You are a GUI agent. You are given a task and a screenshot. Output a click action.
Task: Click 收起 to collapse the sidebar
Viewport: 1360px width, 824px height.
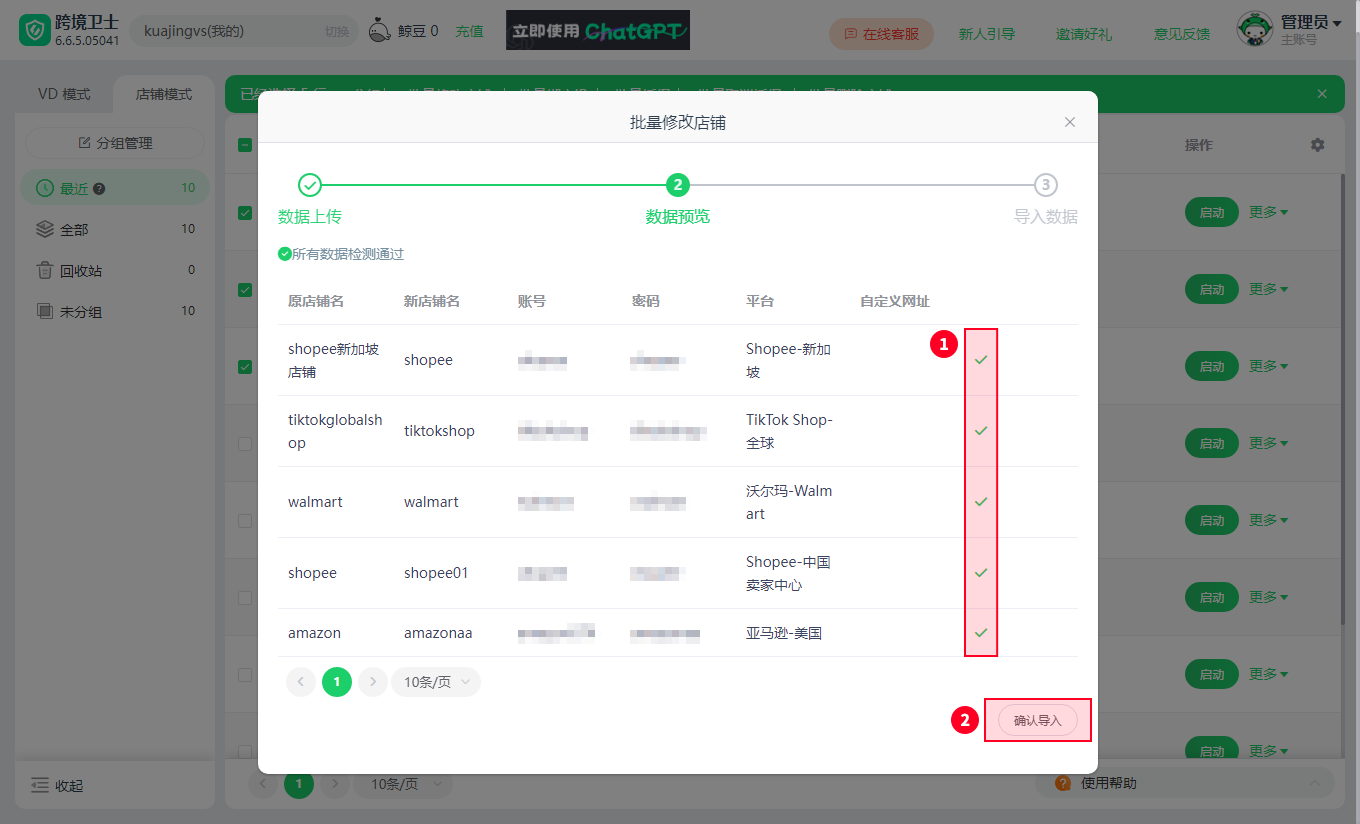coord(58,785)
